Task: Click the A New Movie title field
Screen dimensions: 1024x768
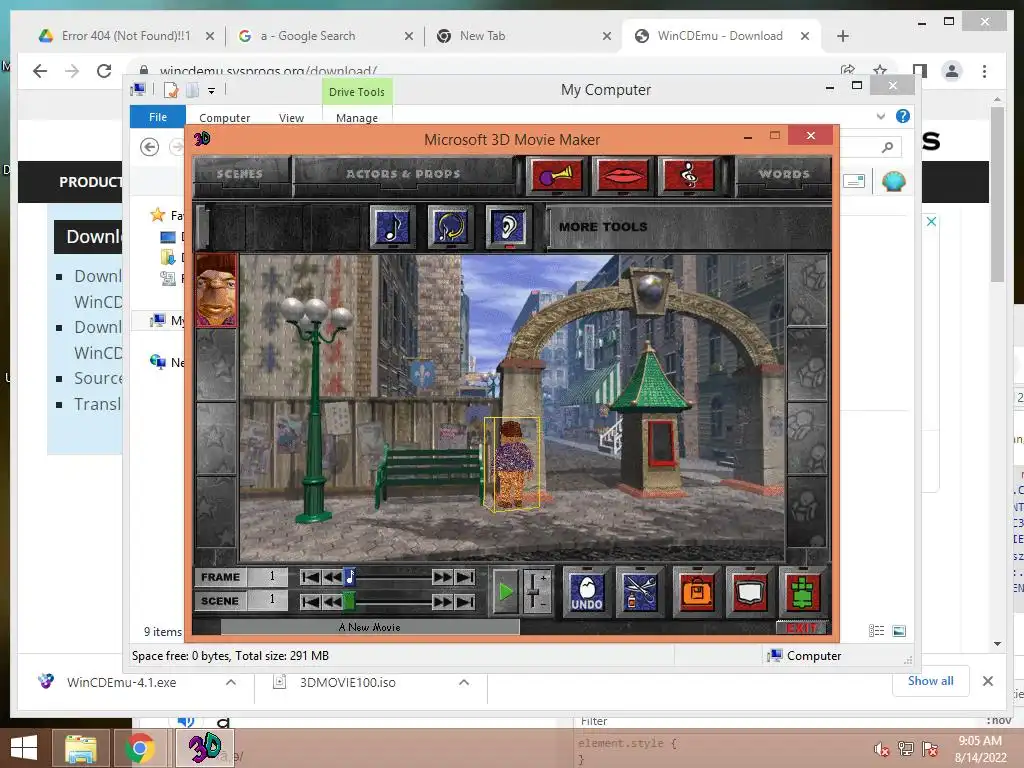Action: click(x=370, y=627)
